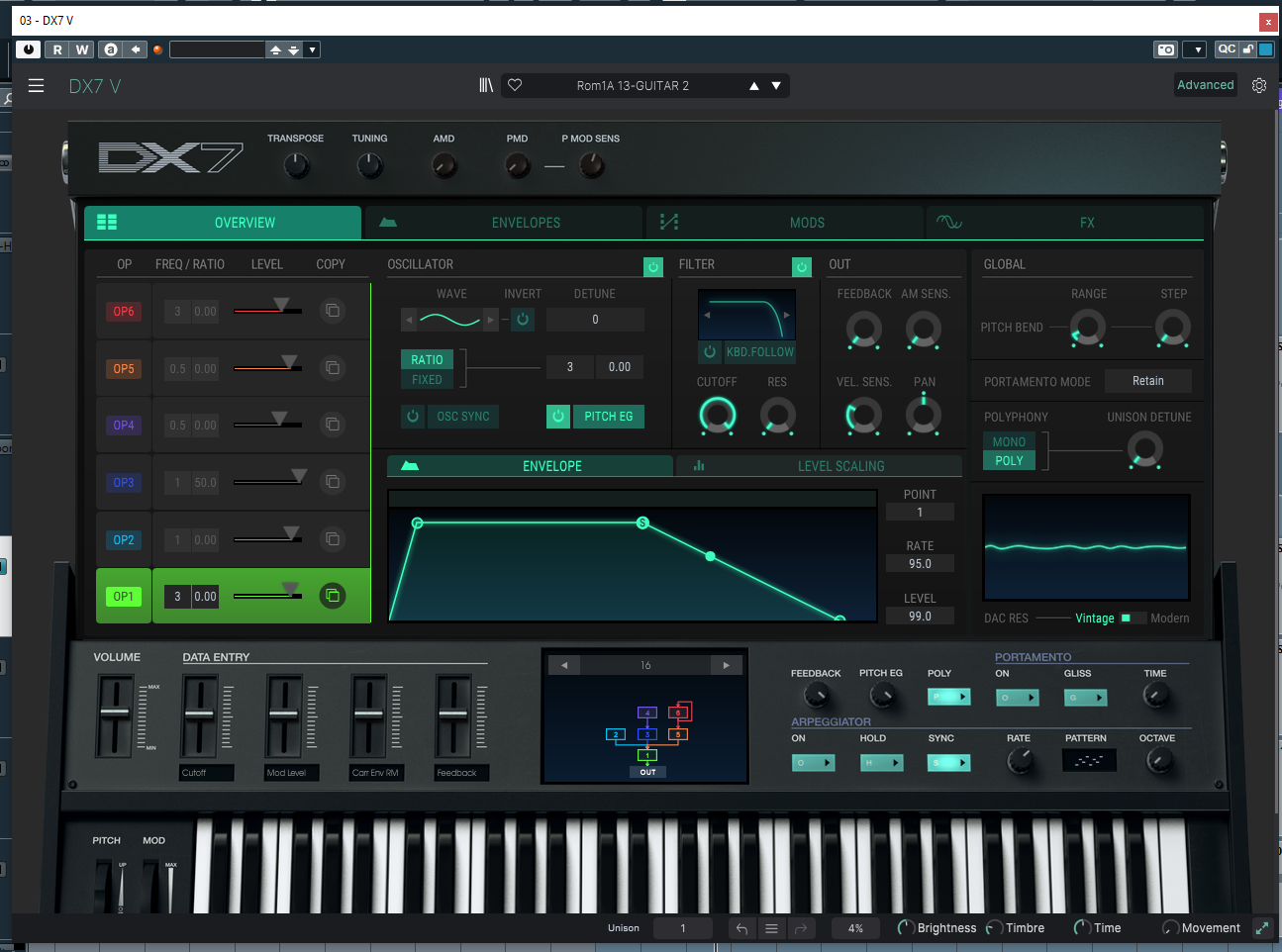1282x952 pixels.
Task: Click the OP5 level slider
Action: pos(267,367)
